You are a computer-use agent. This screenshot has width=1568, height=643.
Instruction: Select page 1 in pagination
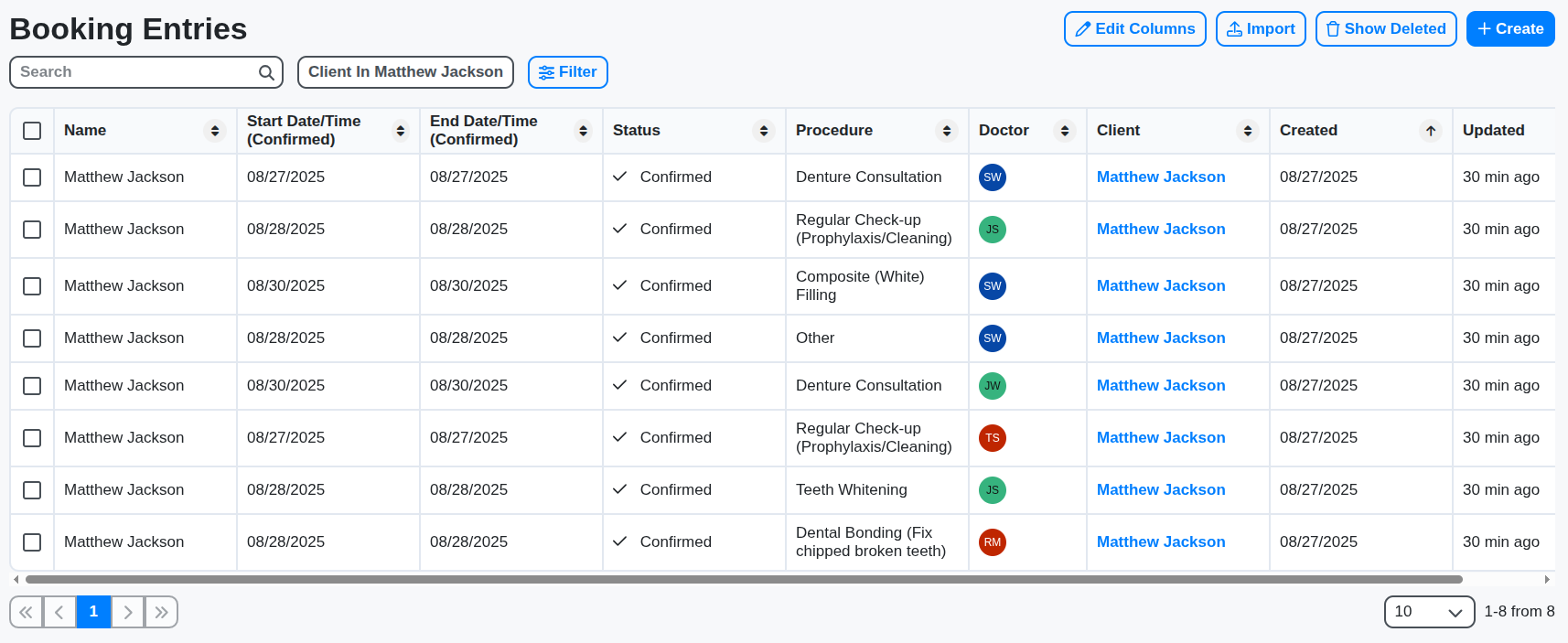[x=93, y=612]
